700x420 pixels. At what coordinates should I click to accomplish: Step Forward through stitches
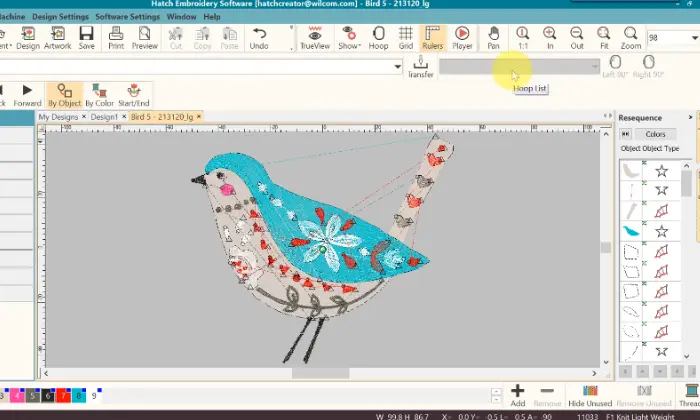[27, 96]
